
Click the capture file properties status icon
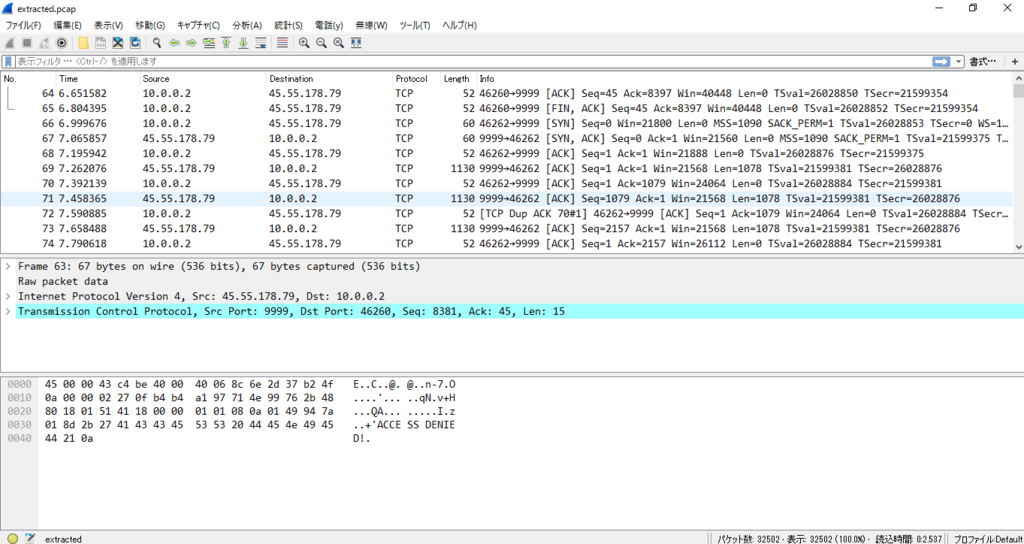[29, 539]
